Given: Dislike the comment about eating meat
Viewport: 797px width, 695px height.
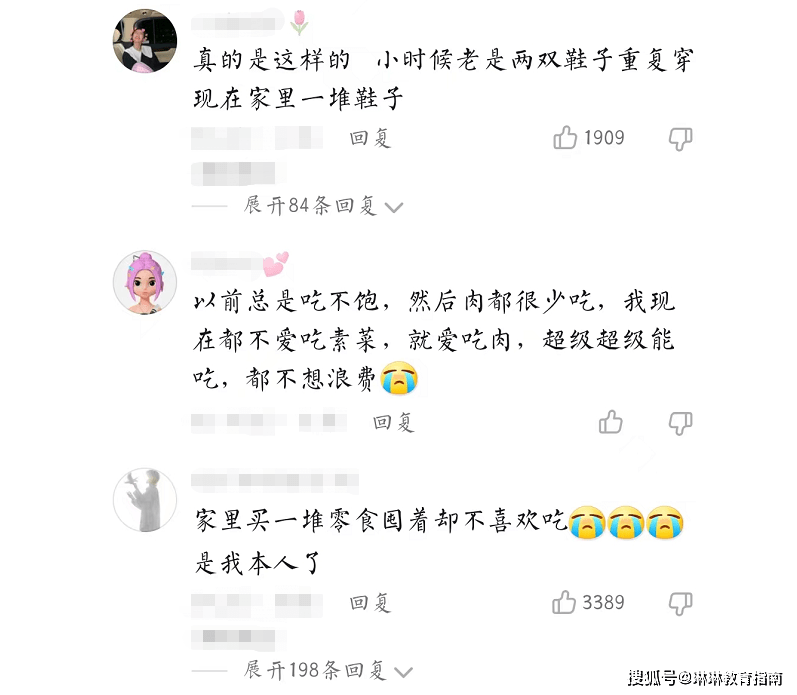Looking at the screenshot, I should (681, 423).
